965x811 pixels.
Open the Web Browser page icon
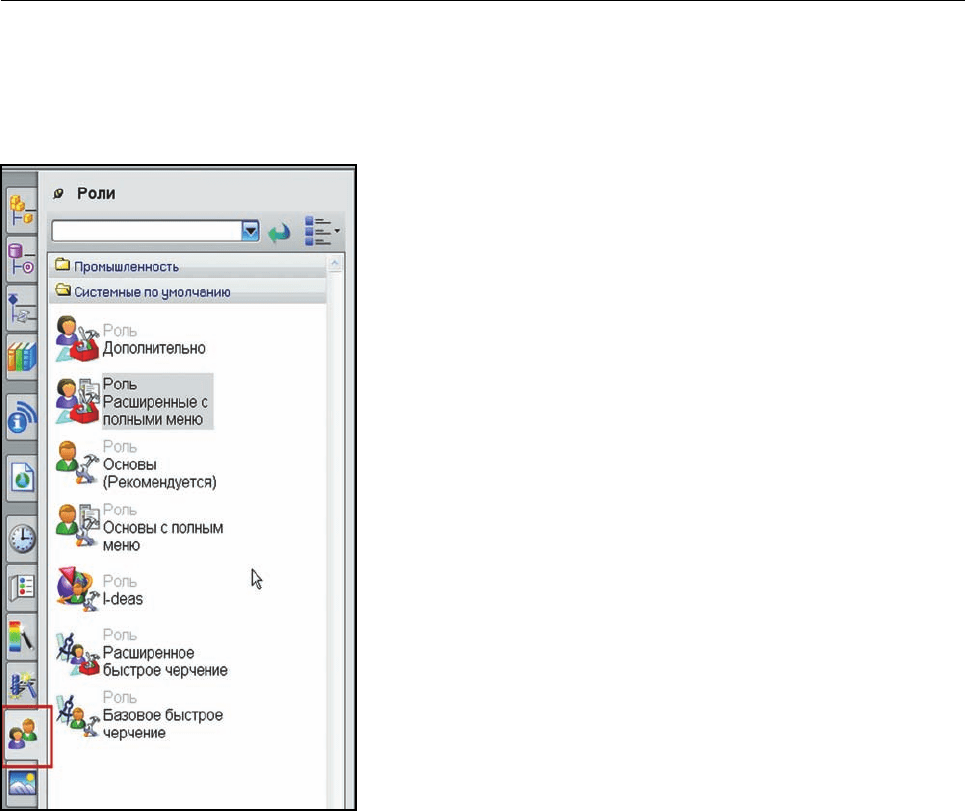[22, 477]
